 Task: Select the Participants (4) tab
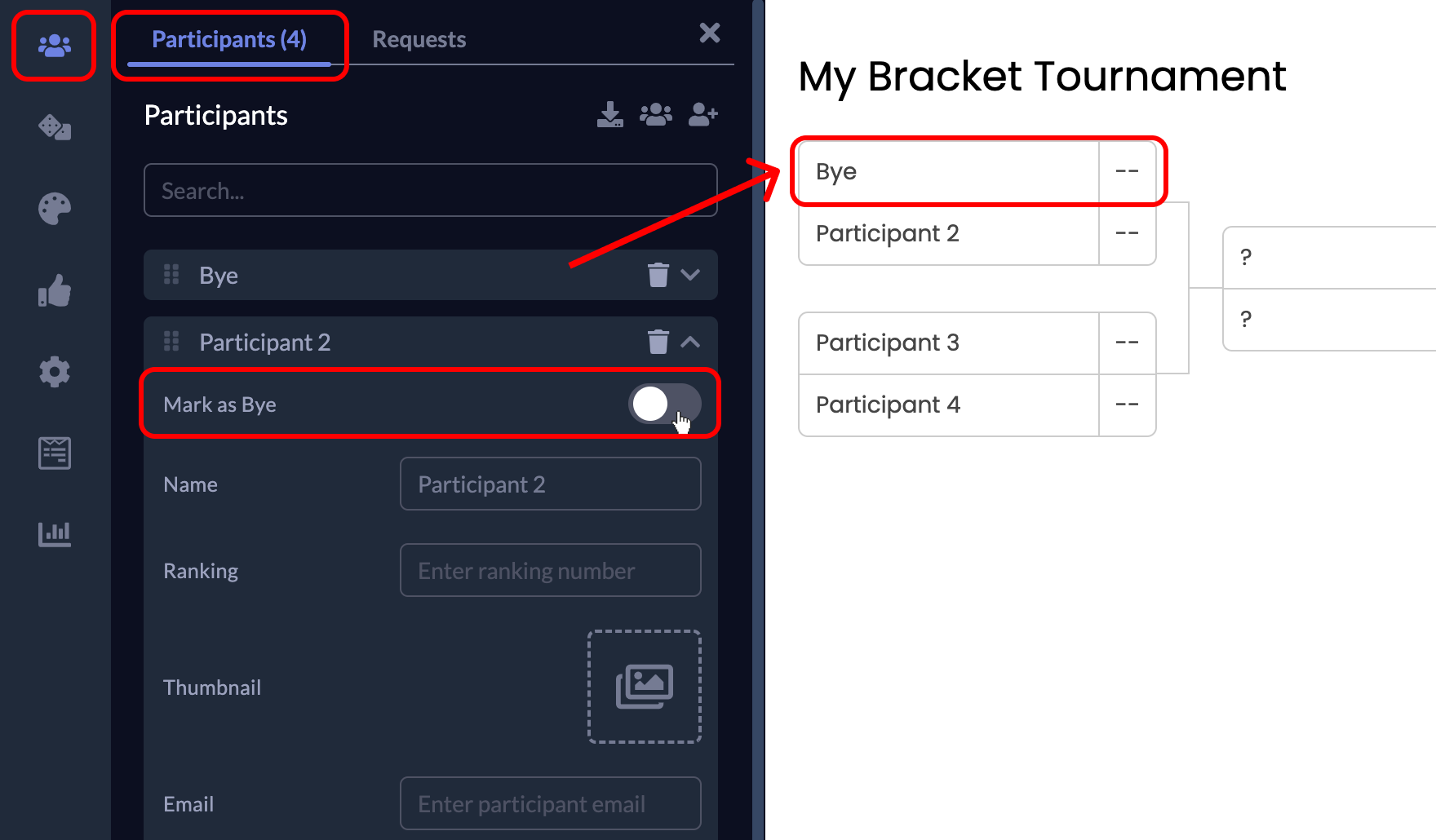[x=229, y=39]
